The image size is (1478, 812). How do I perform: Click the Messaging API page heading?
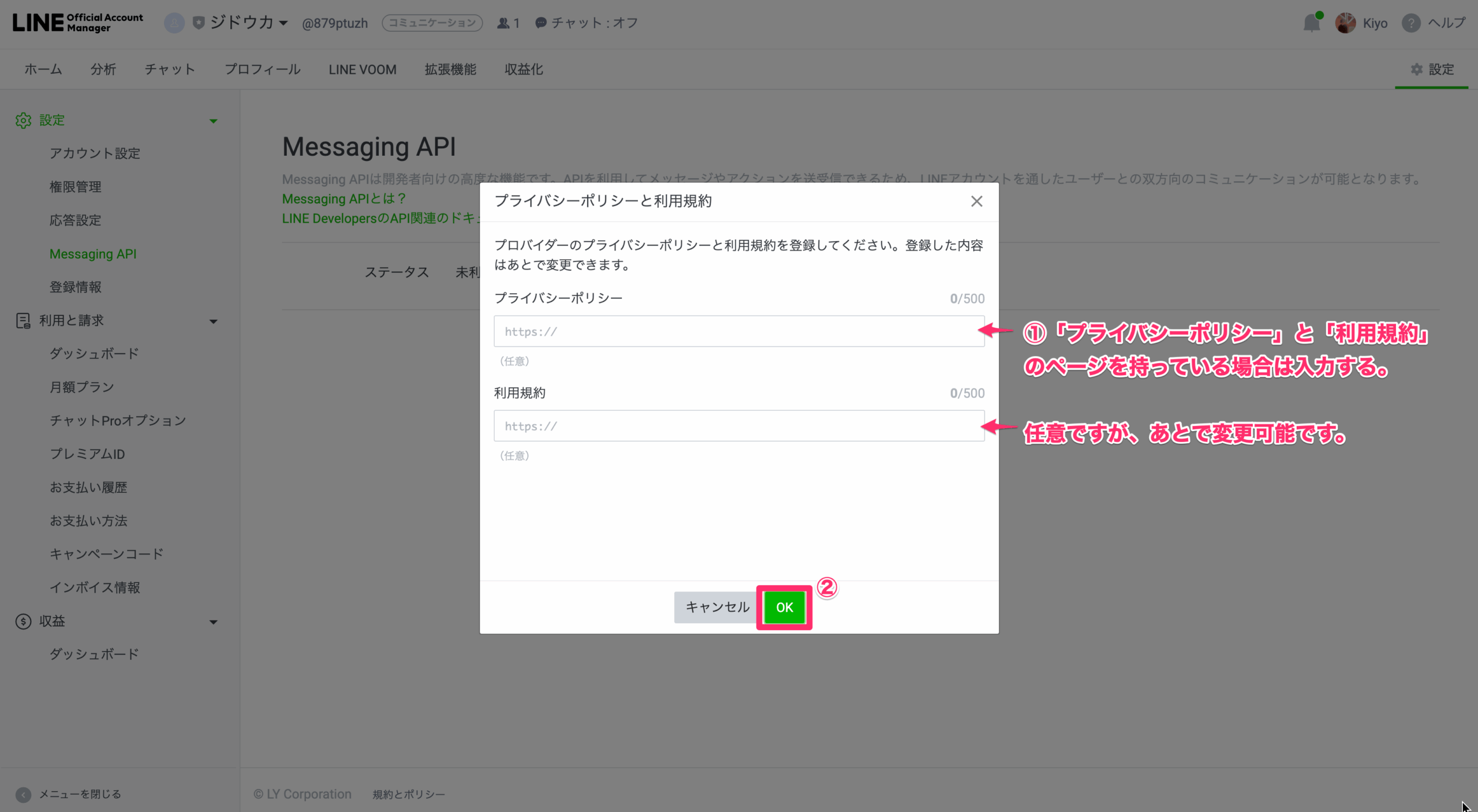point(369,147)
